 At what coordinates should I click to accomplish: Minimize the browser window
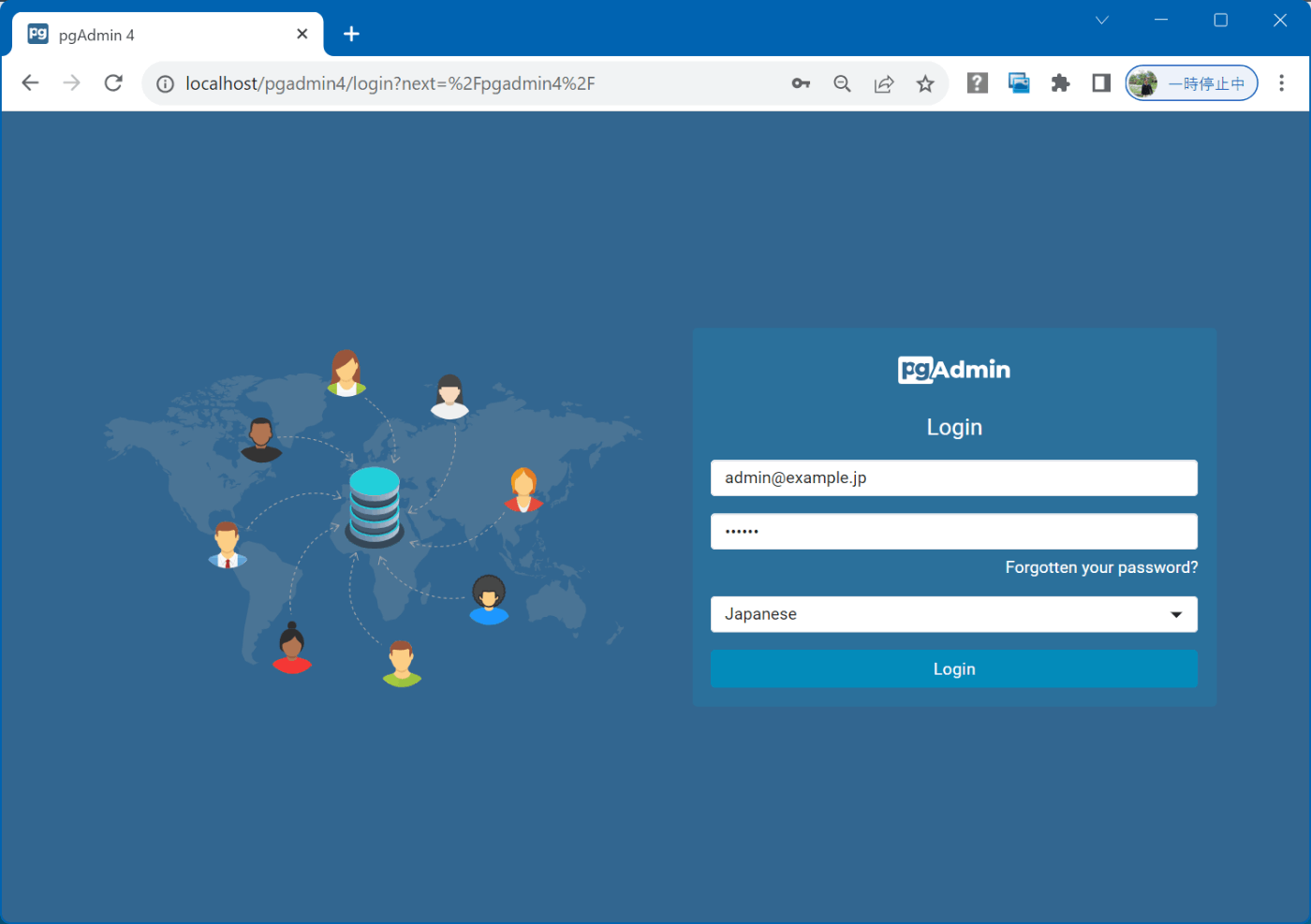pos(1161,20)
